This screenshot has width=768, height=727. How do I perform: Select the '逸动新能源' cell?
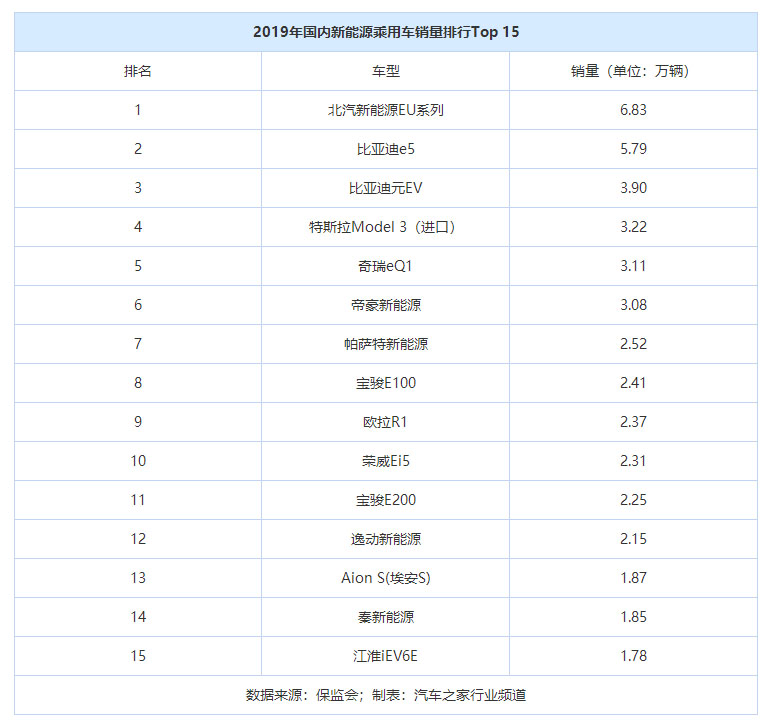[x=385, y=539]
